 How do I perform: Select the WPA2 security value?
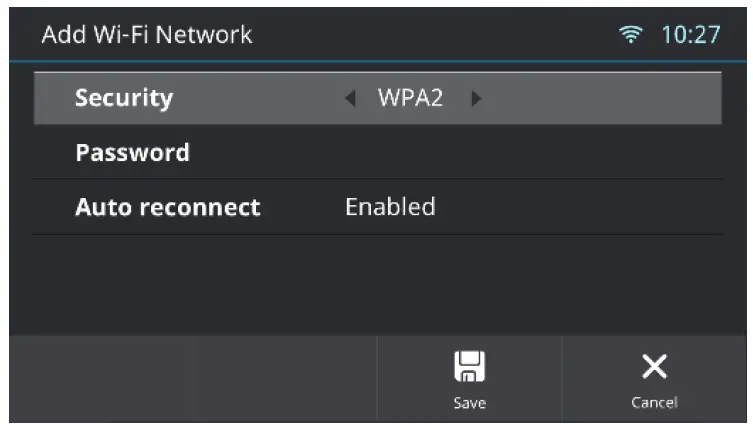(x=410, y=98)
